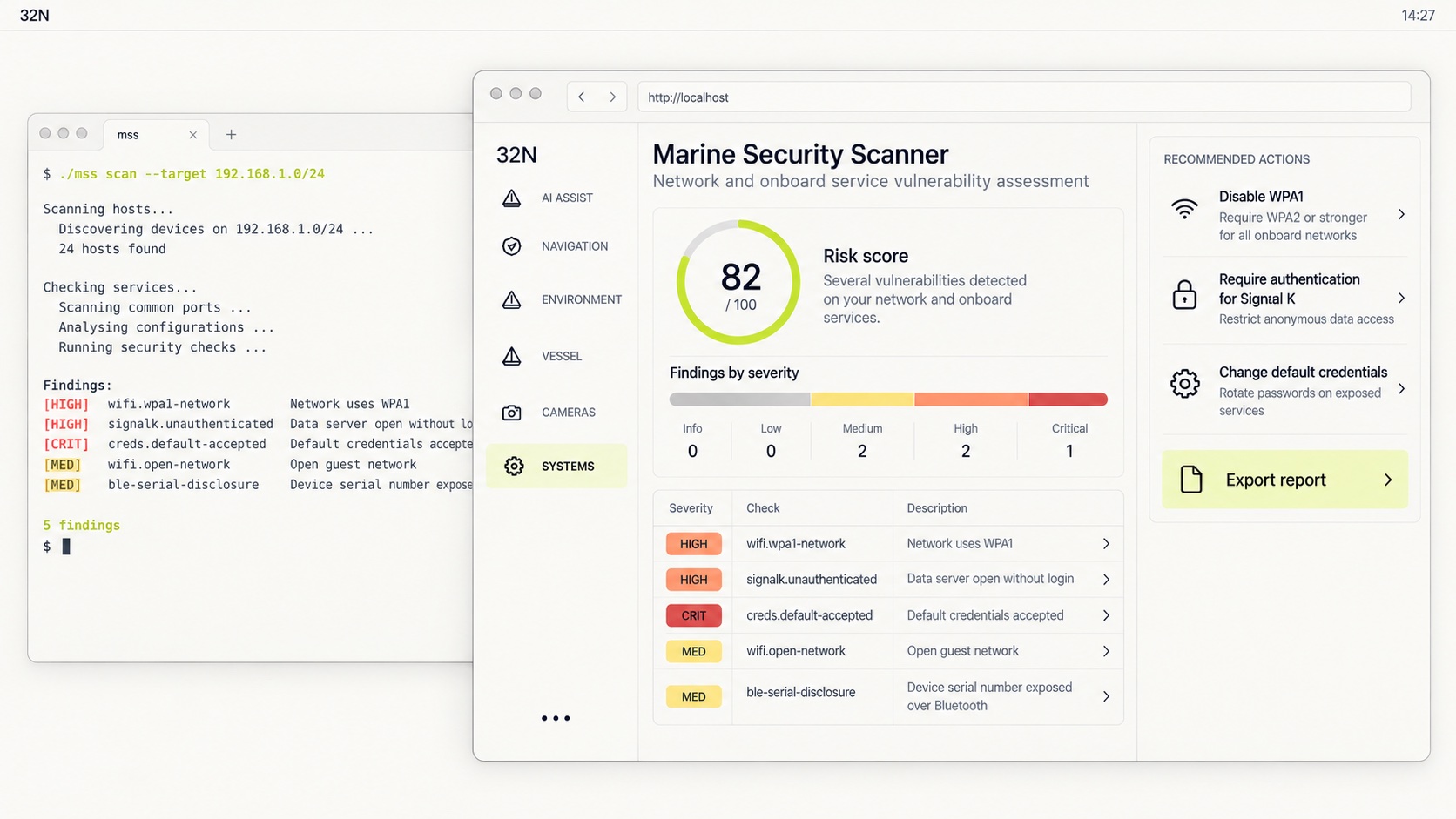Expand the ble-serial-disclosure row chevron

(x=1106, y=696)
